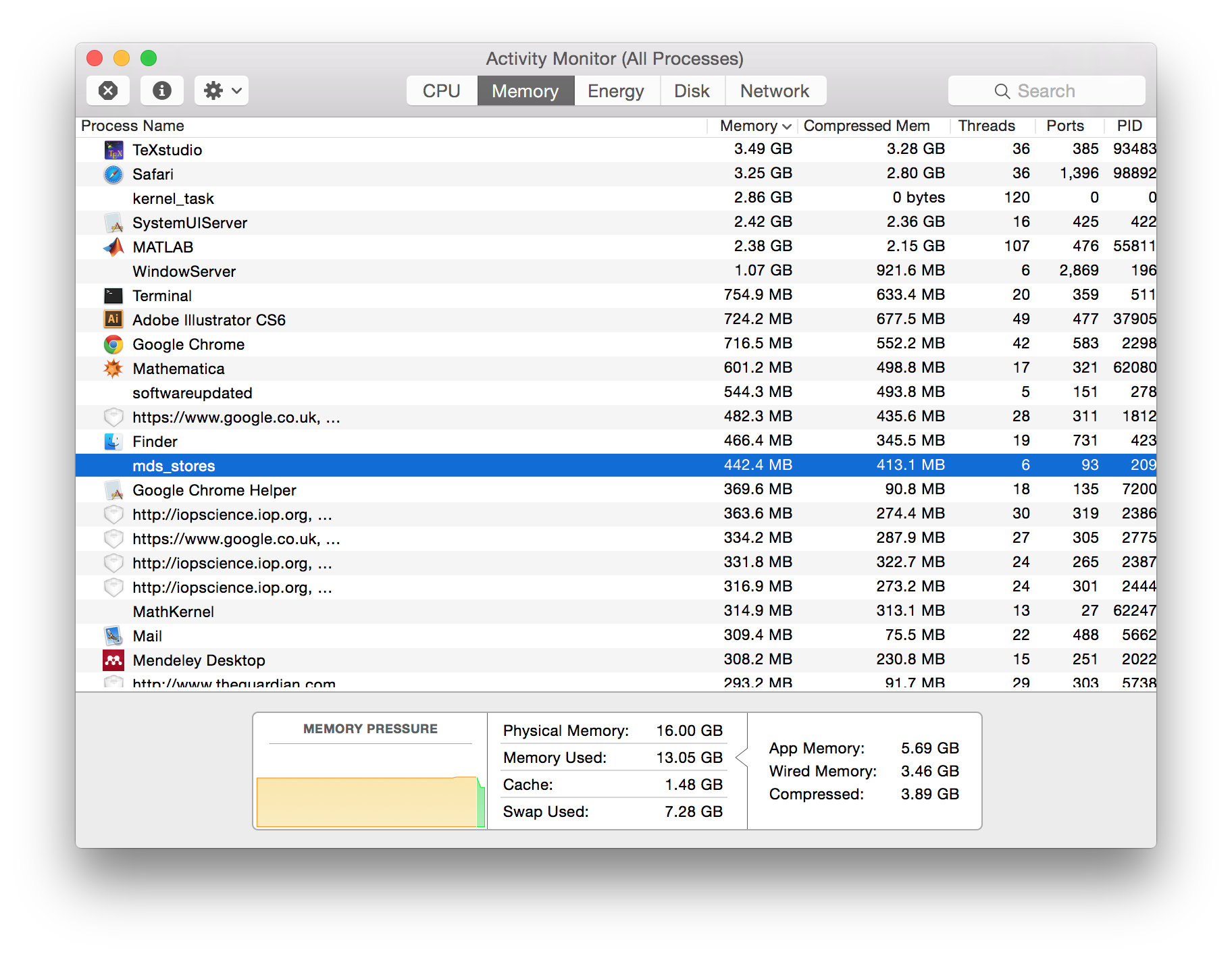Click shield icon for iopscience 331.8 MB row
The image size is (1232, 956).
click(113, 563)
